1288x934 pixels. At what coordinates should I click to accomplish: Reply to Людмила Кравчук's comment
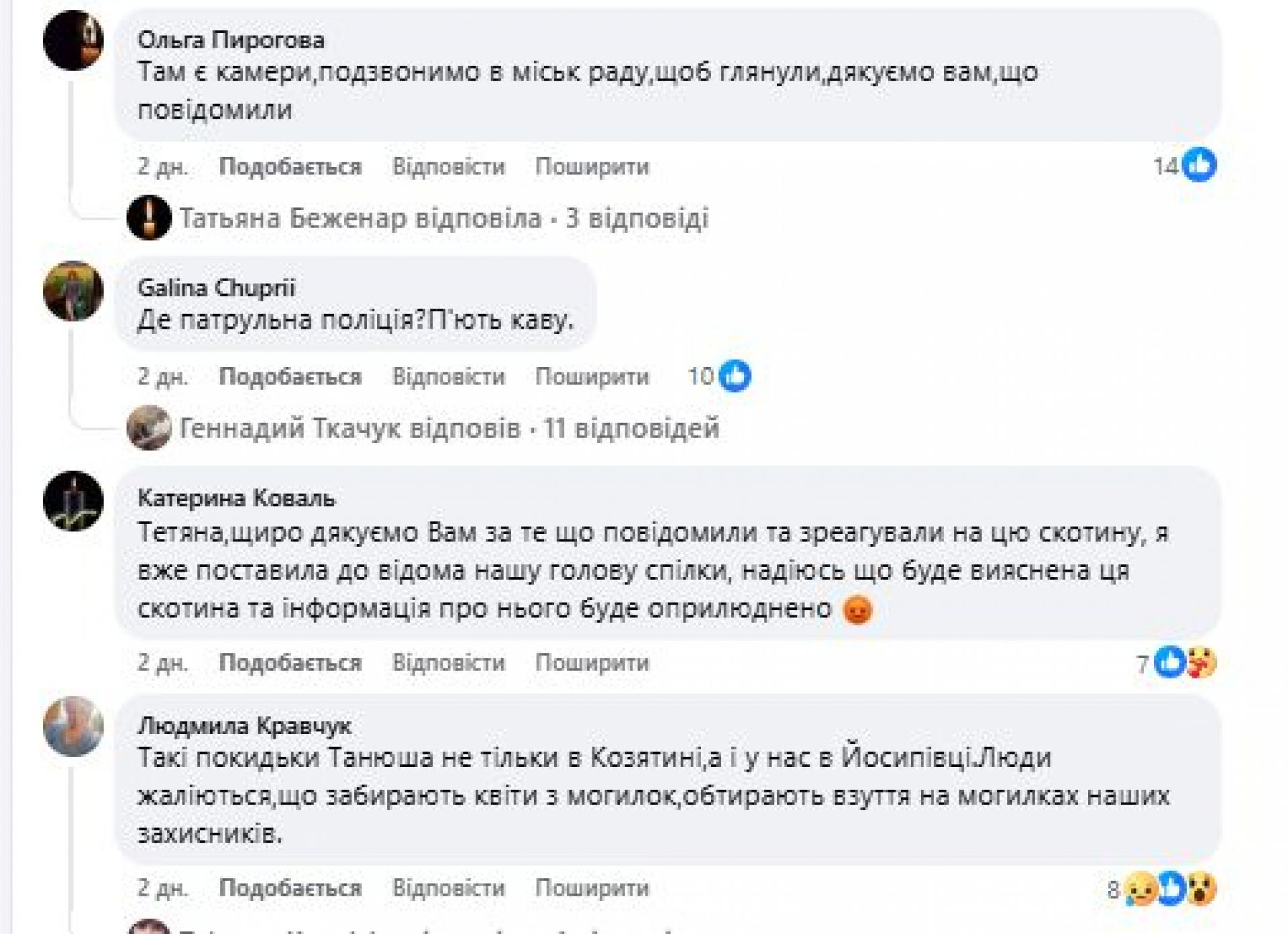point(448,888)
